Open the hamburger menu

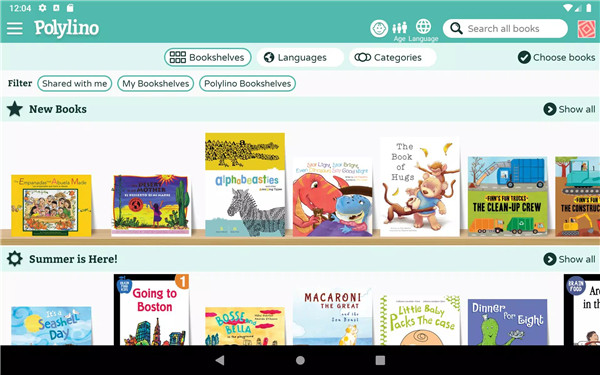click(x=15, y=28)
